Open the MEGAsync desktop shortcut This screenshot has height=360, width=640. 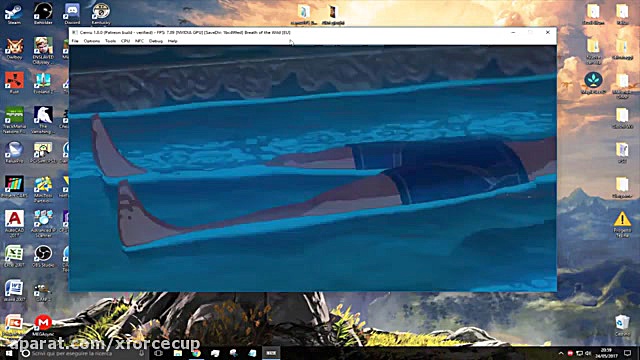[x=43, y=325]
